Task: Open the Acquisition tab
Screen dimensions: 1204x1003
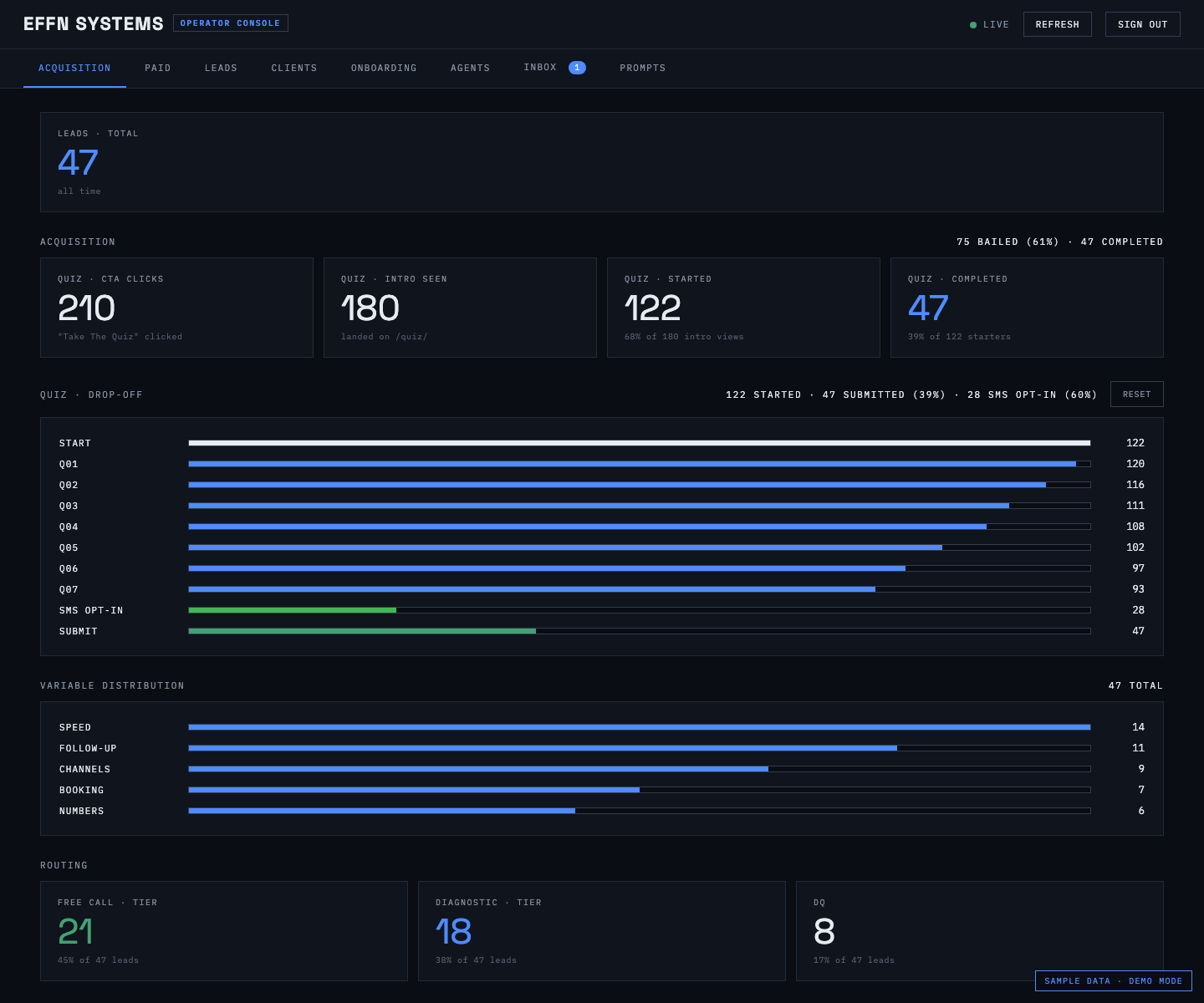Action: [x=74, y=68]
